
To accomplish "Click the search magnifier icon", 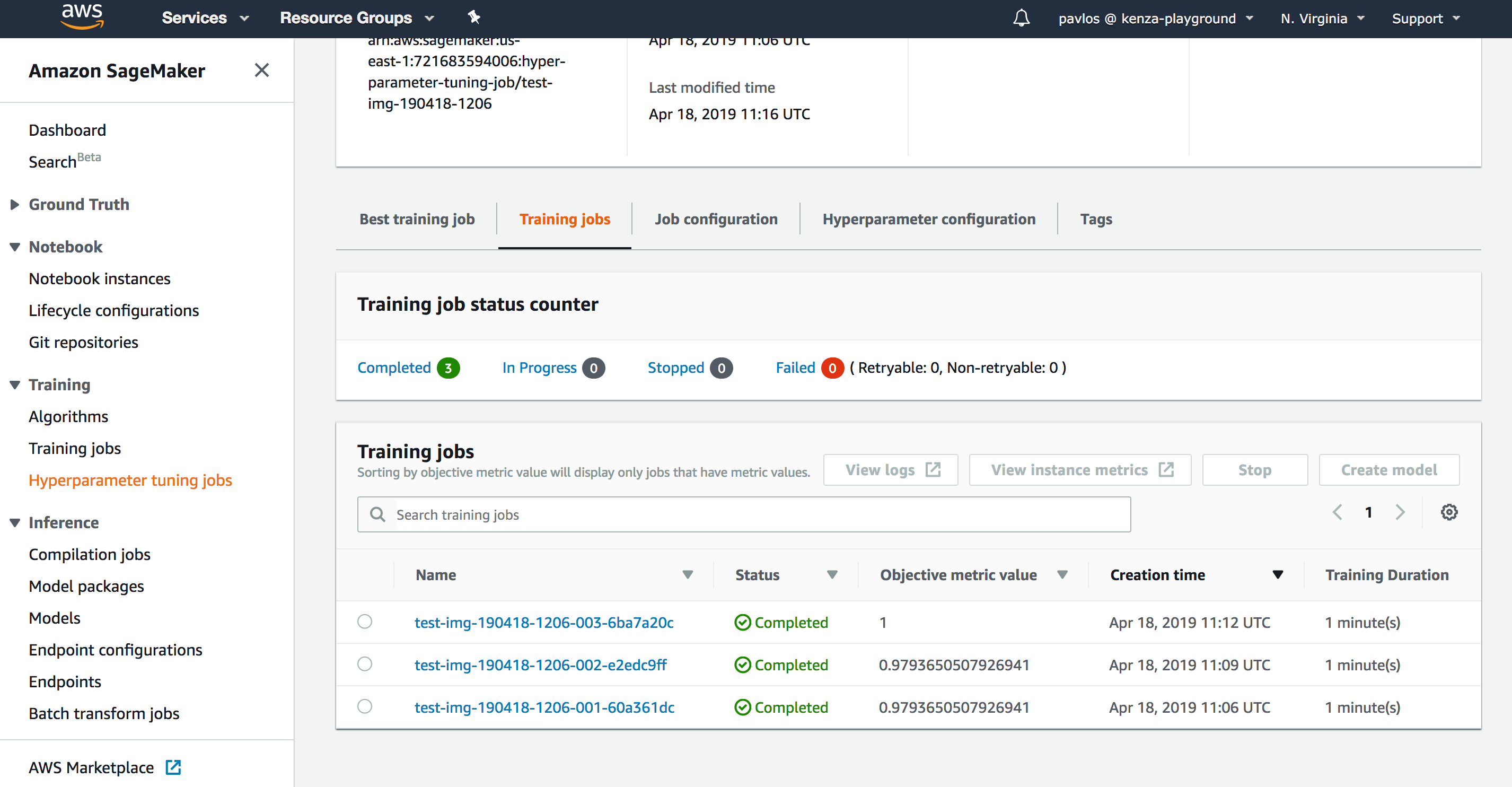I will 377,514.
